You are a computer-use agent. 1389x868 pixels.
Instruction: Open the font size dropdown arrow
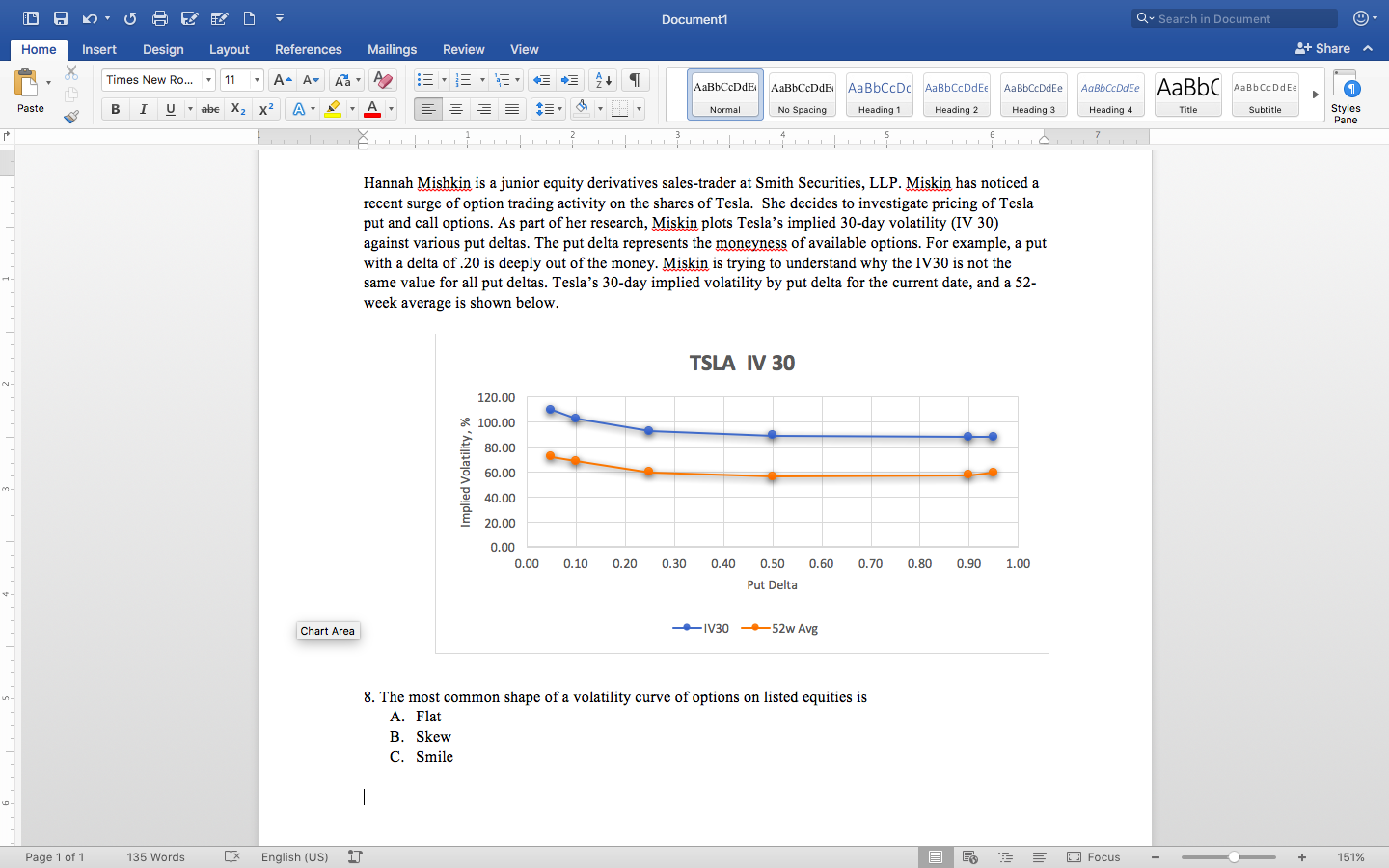click(x=257, y=80)
